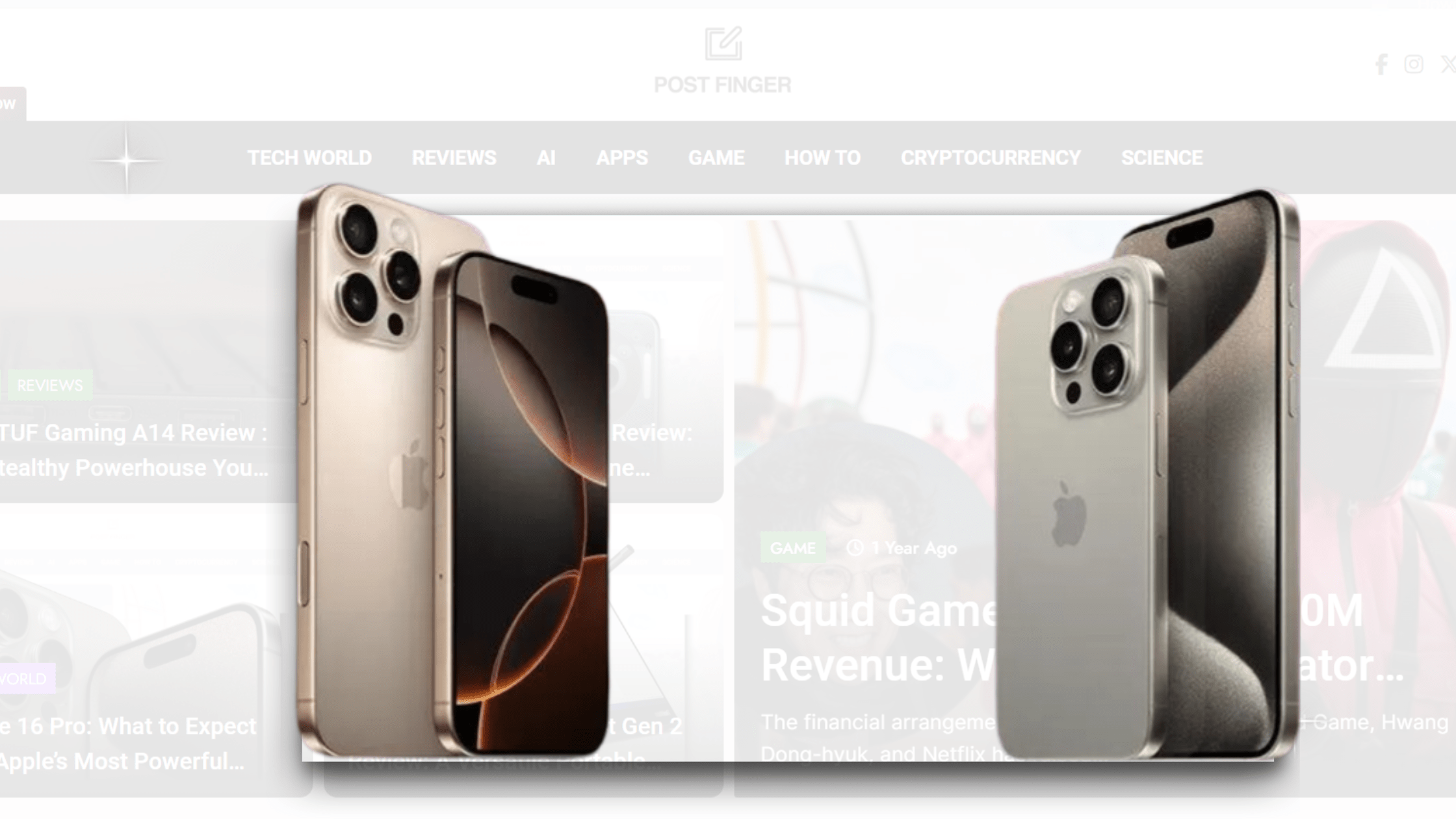Toggle the CRYPTOCURRENCY navigation menu item
This screenshot has width=1456, height=819.
991,158
